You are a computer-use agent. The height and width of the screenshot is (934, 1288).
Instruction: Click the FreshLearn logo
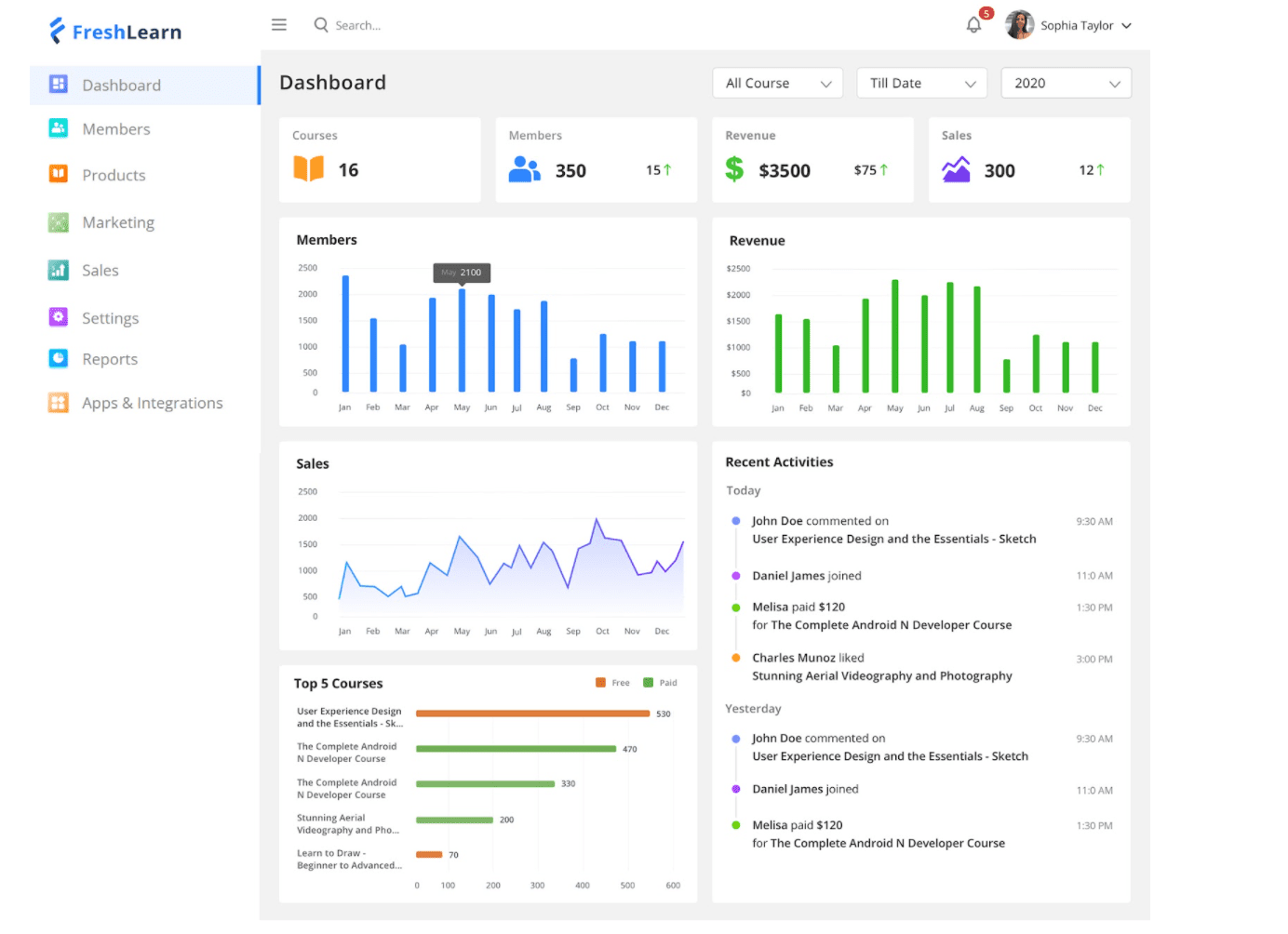click(115, 32)
